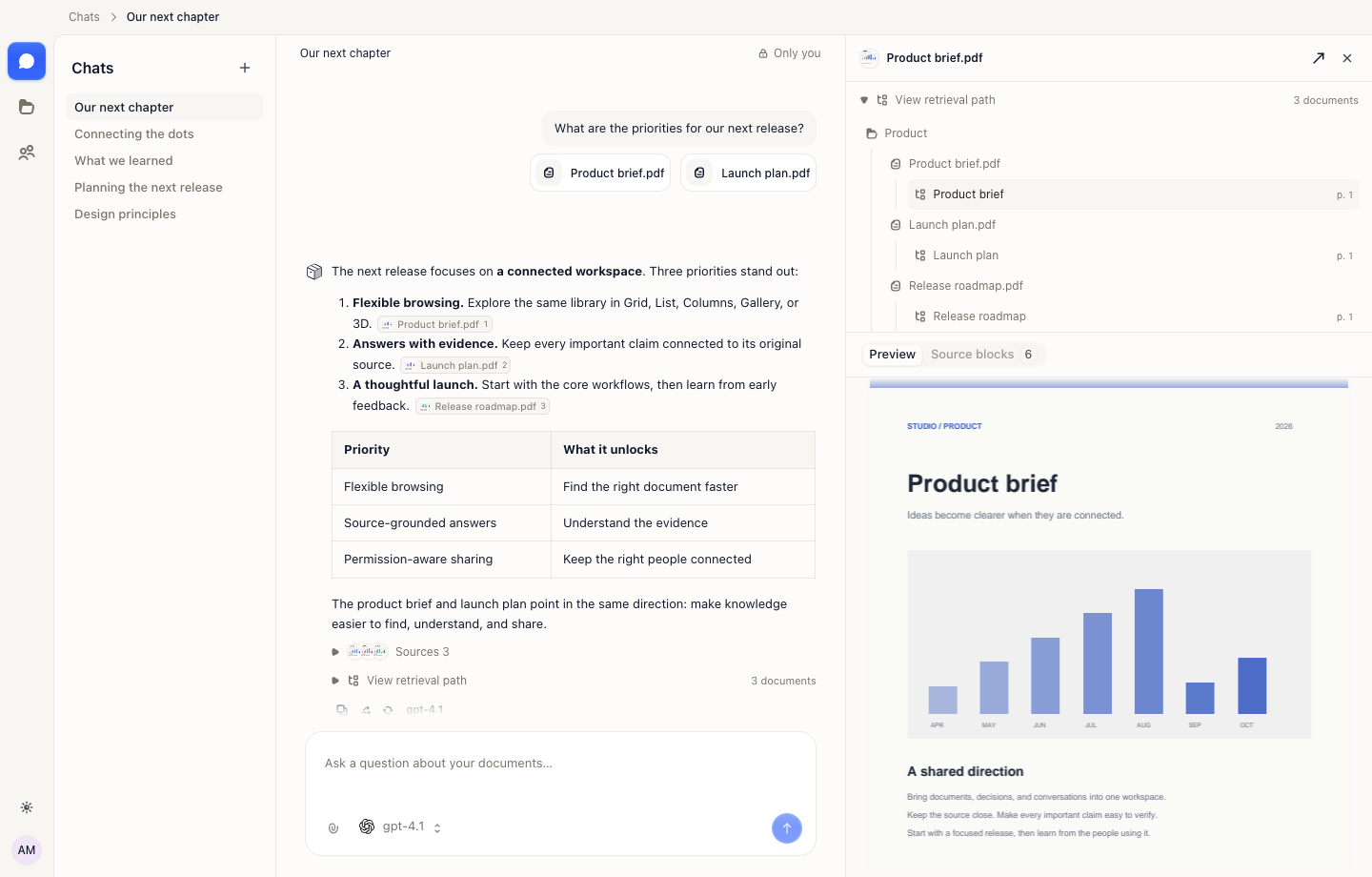Expand the Sources 3 disclosure
This screenshot has height=877, width=1372.
(391, 652)
